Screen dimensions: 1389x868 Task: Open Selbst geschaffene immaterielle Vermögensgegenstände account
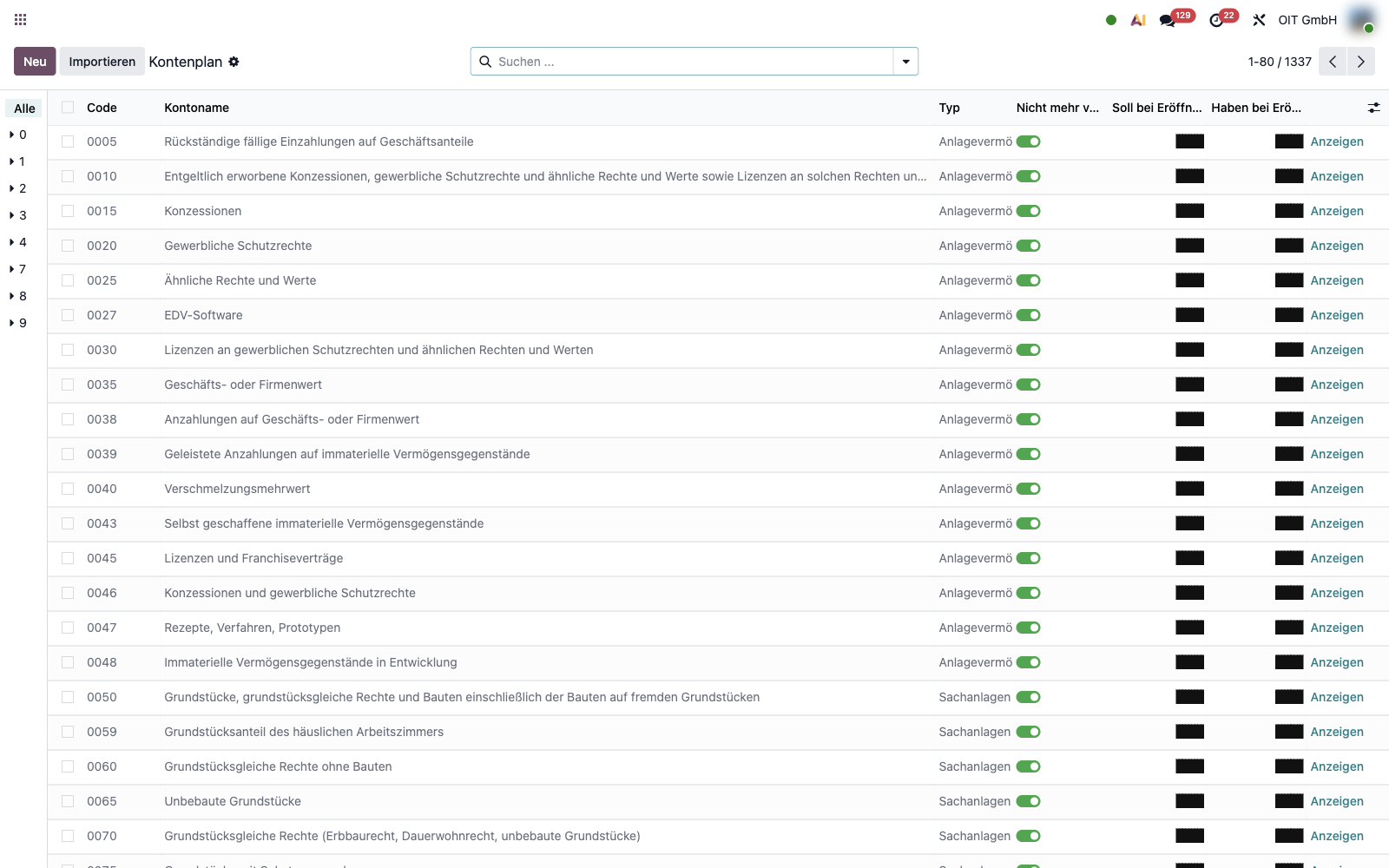(324, 523)
